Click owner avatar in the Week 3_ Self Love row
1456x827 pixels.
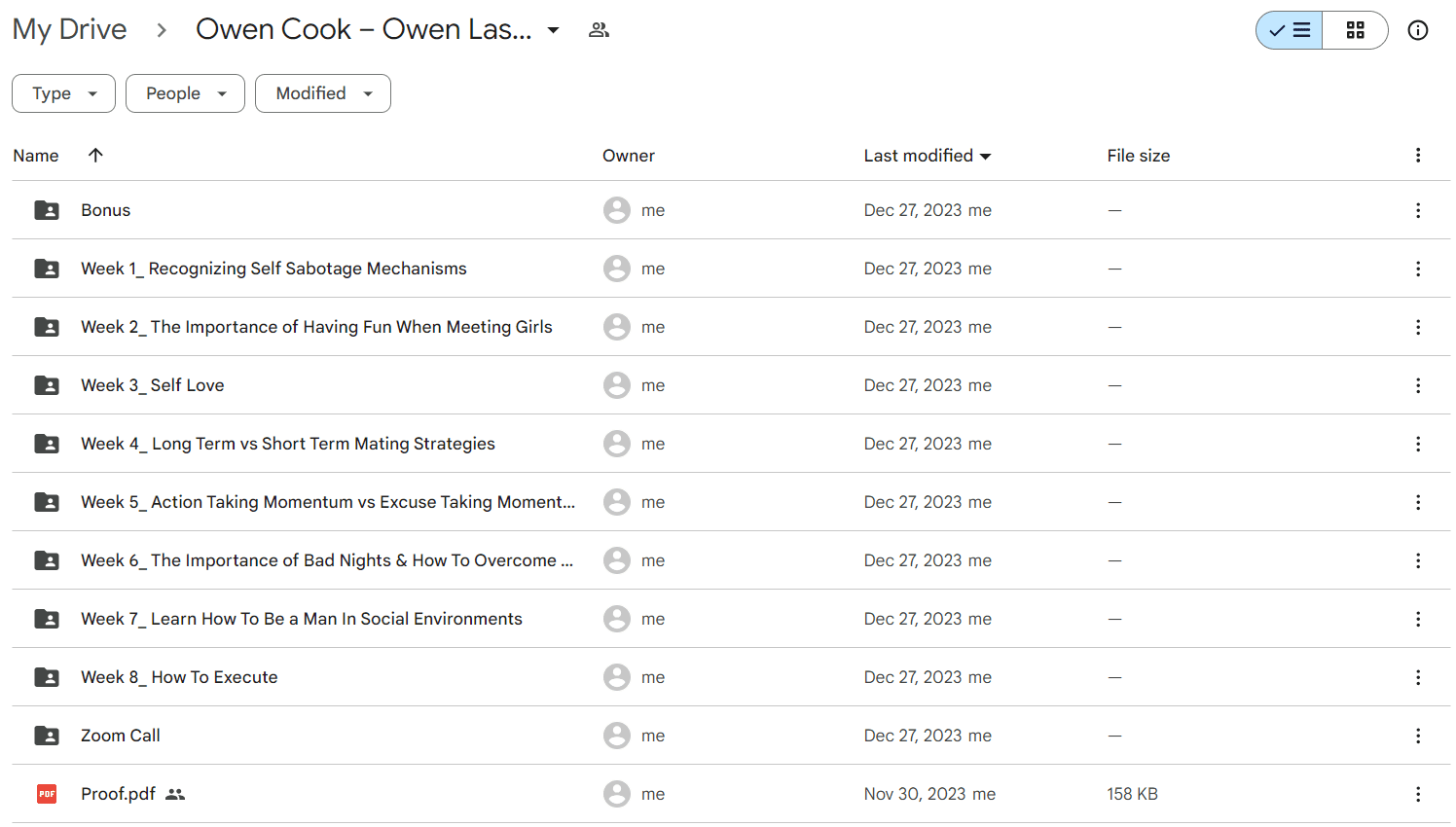click(x=617, y=385)
